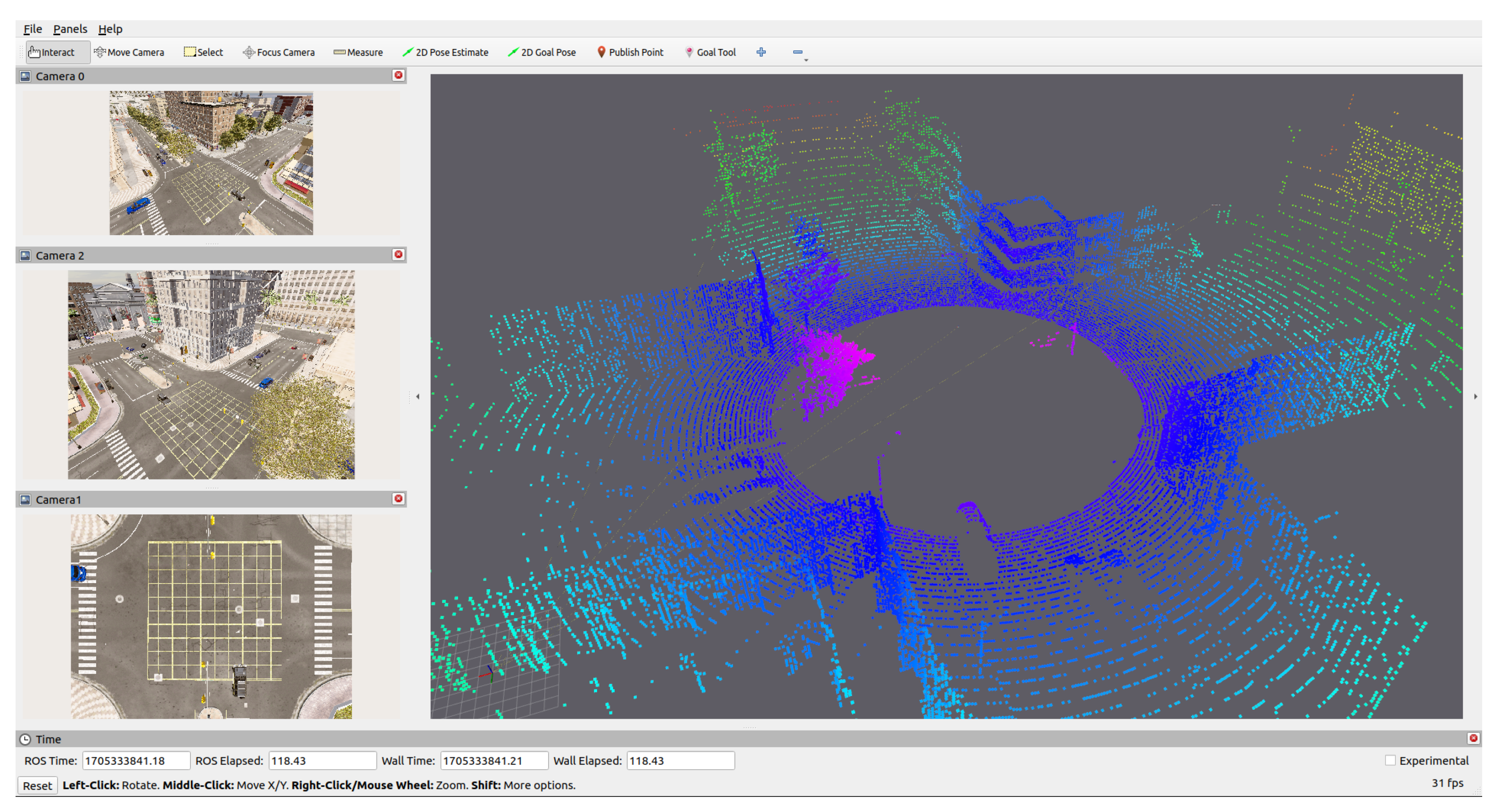Close the Camera 2 panel
The image size is (1493, 812).
pos(398,255)
